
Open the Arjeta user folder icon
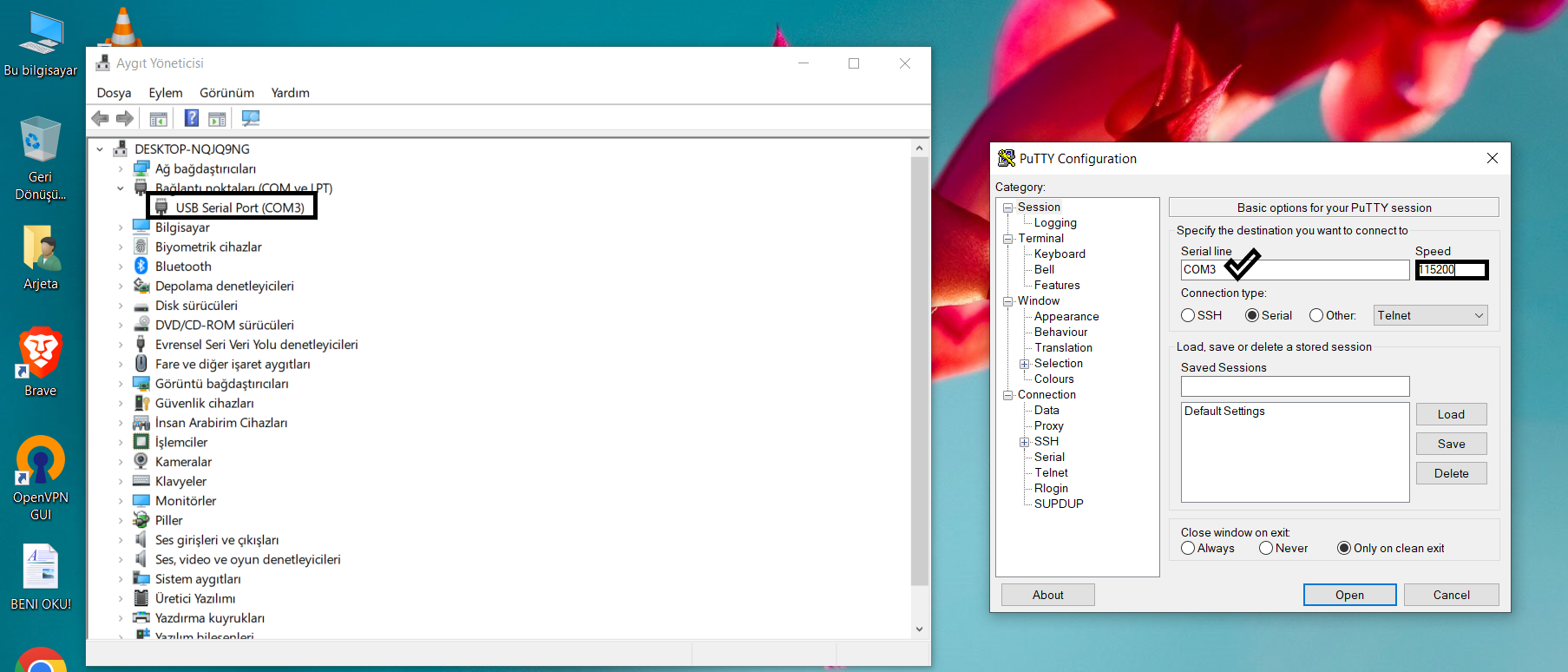(41, 258)
